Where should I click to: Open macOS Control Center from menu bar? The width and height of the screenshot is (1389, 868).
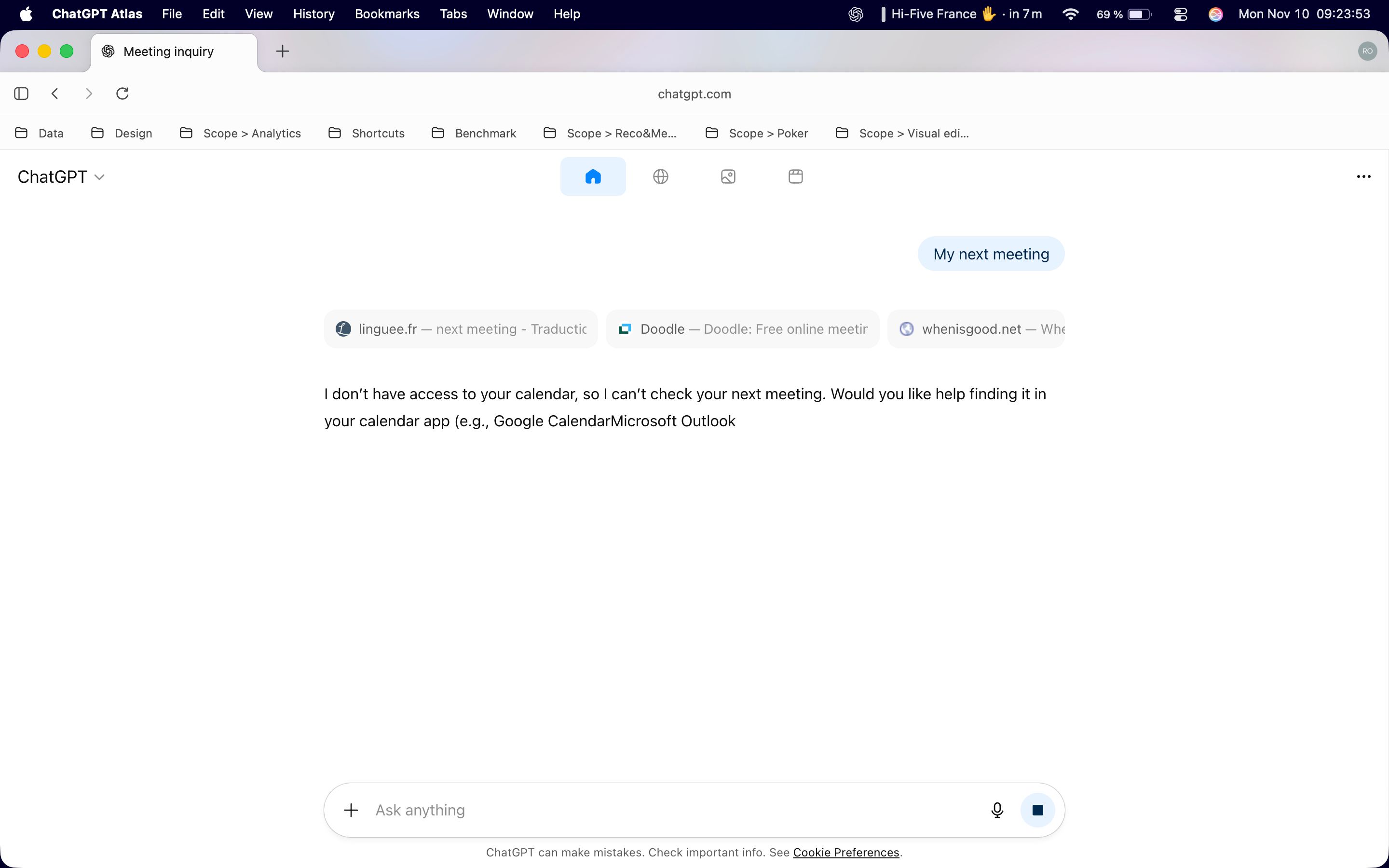click(x=1180, y=14)
